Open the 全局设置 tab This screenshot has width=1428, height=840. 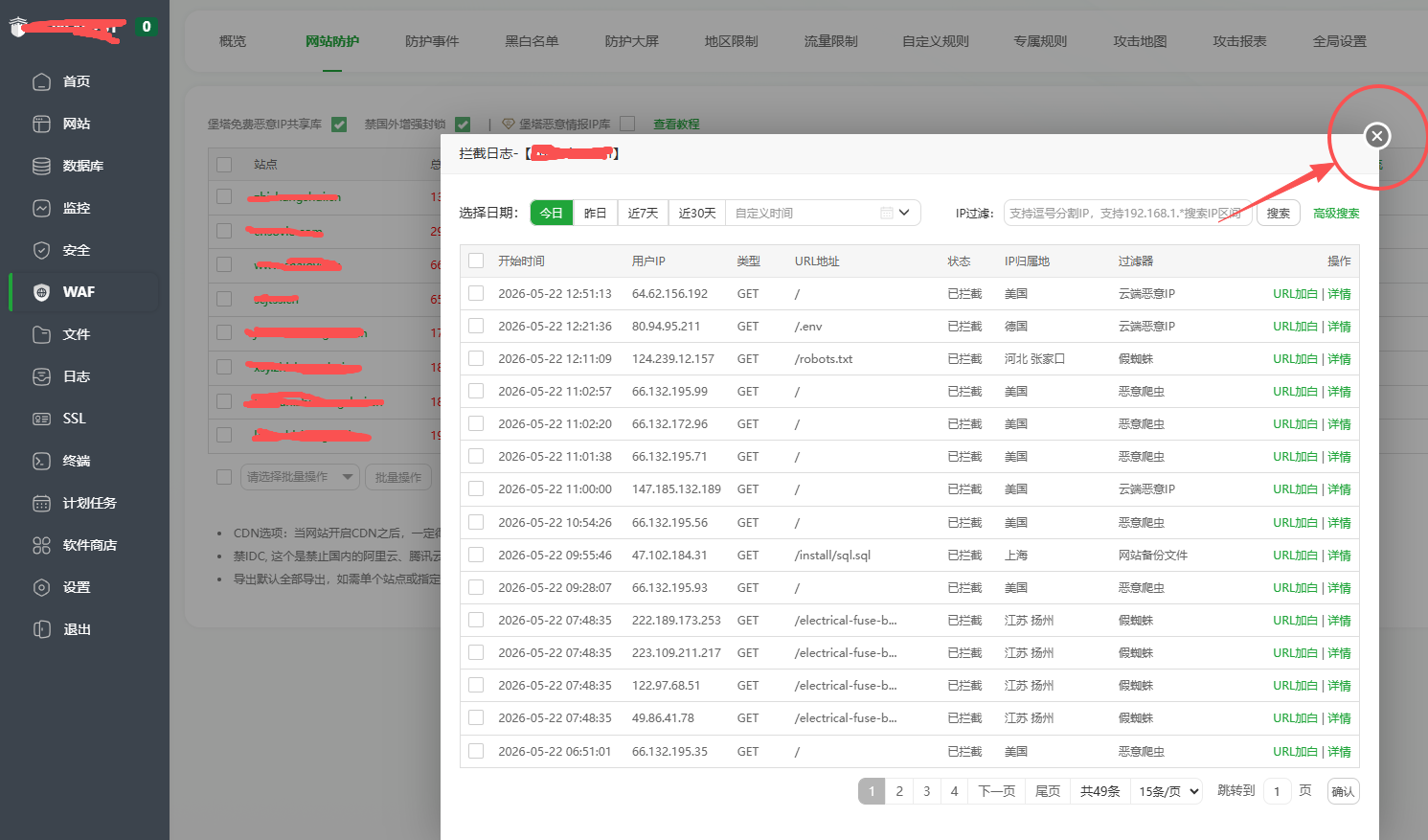point(1339,41)
